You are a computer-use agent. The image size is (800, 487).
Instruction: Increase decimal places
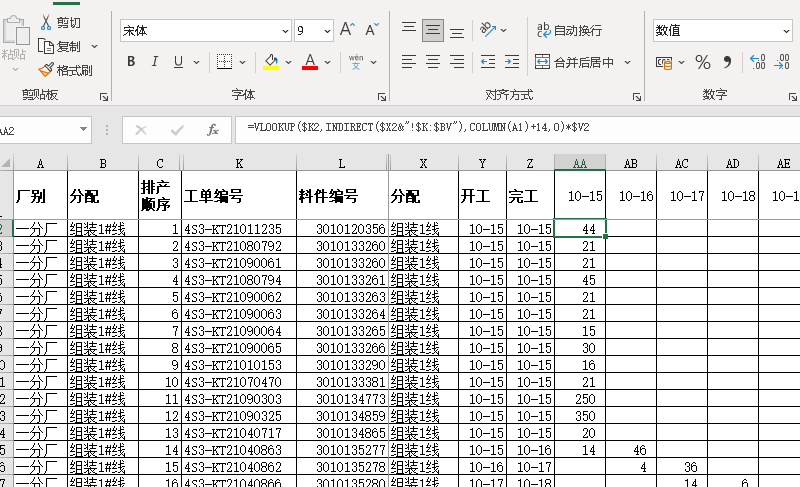click(758, 62)
